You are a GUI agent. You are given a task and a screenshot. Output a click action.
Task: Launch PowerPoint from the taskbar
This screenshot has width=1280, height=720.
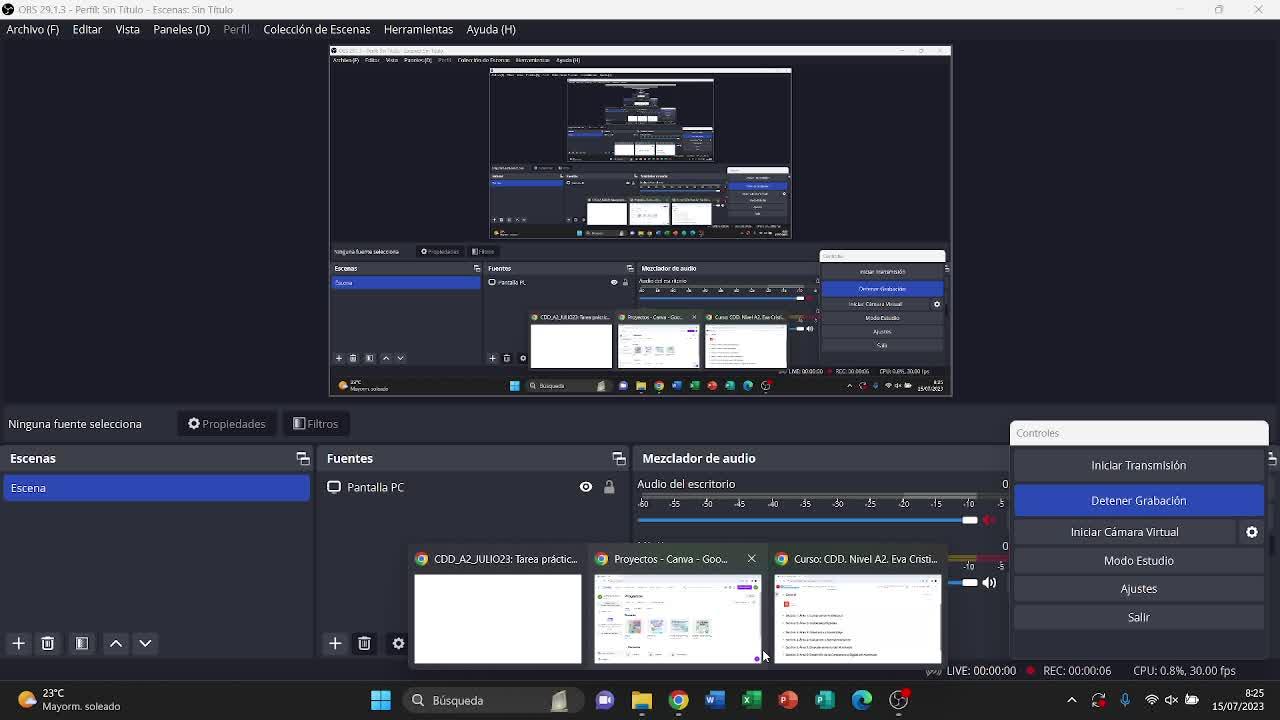point(788,700)
